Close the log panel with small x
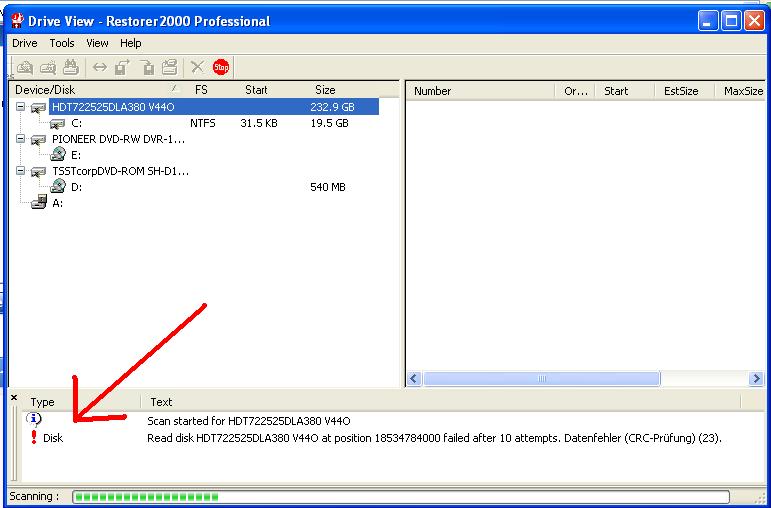The image size is (771, 508). pos(14,397)
